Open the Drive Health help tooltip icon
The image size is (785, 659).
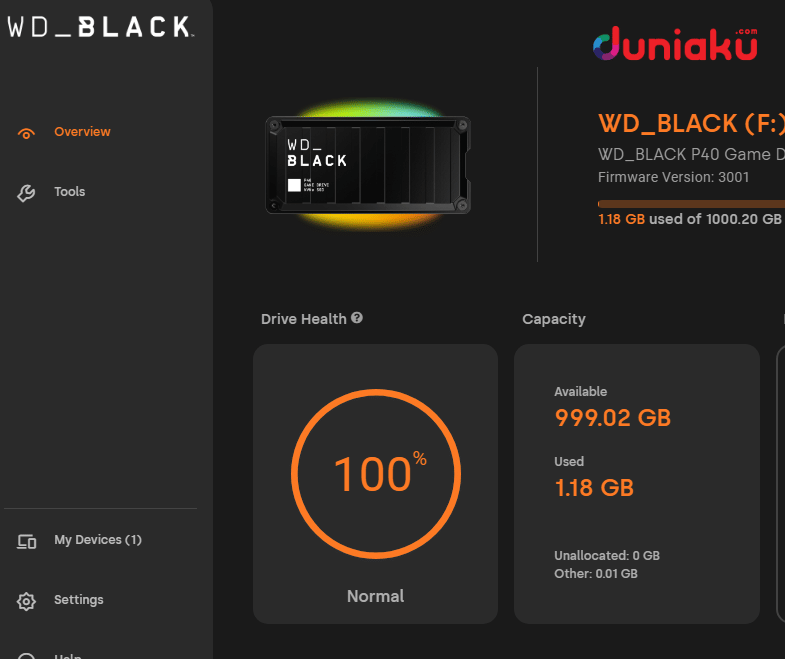[x=357, y=318]
